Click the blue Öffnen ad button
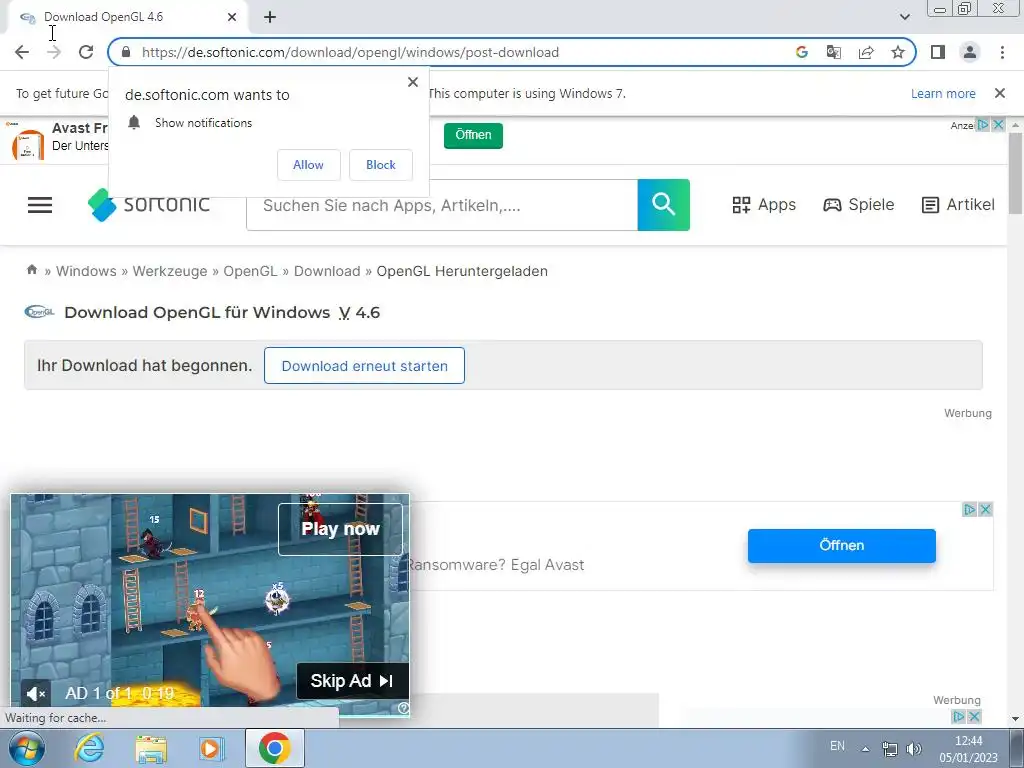Screen dimensions: 1024x768 coord(842,545)
